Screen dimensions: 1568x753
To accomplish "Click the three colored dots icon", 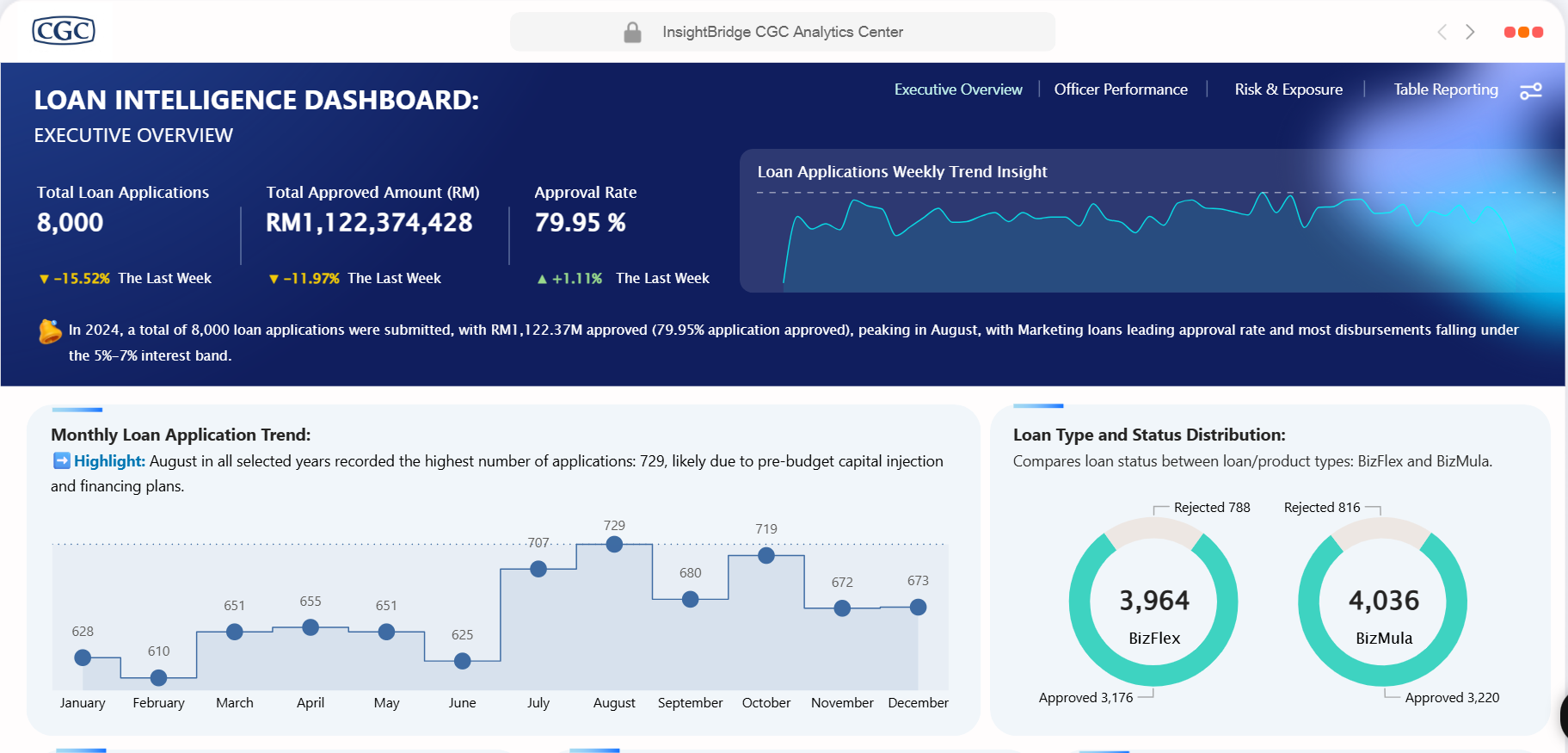I will point(1523,32).
